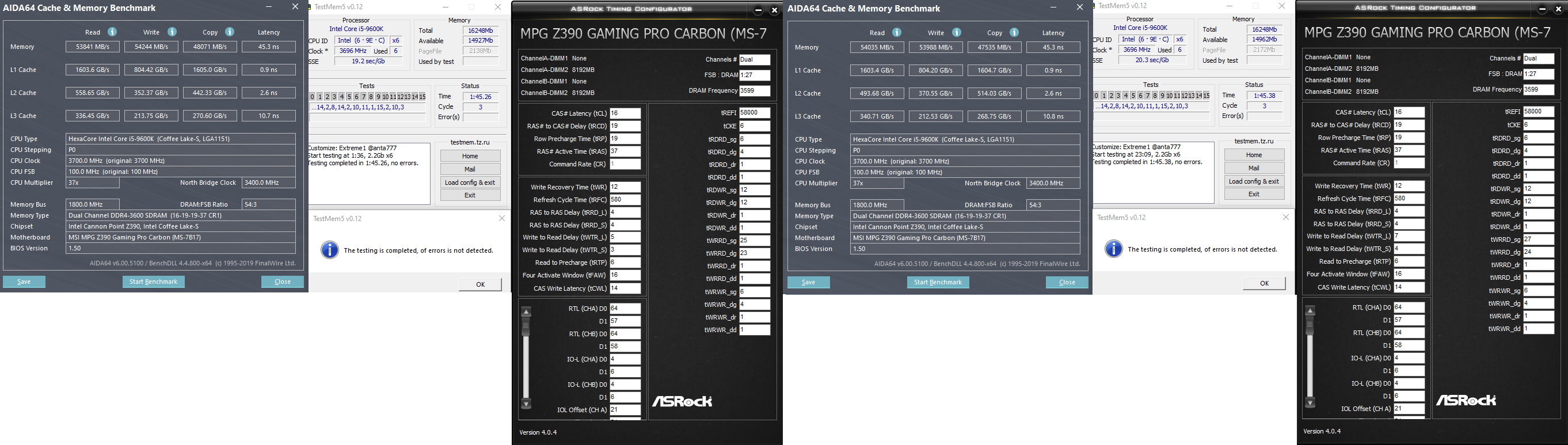The width and height of the screenshot is (1568, 445).
Task: Click Channels # field in Timing Configurator with tWRRD_sg 25
Action: 755,60
